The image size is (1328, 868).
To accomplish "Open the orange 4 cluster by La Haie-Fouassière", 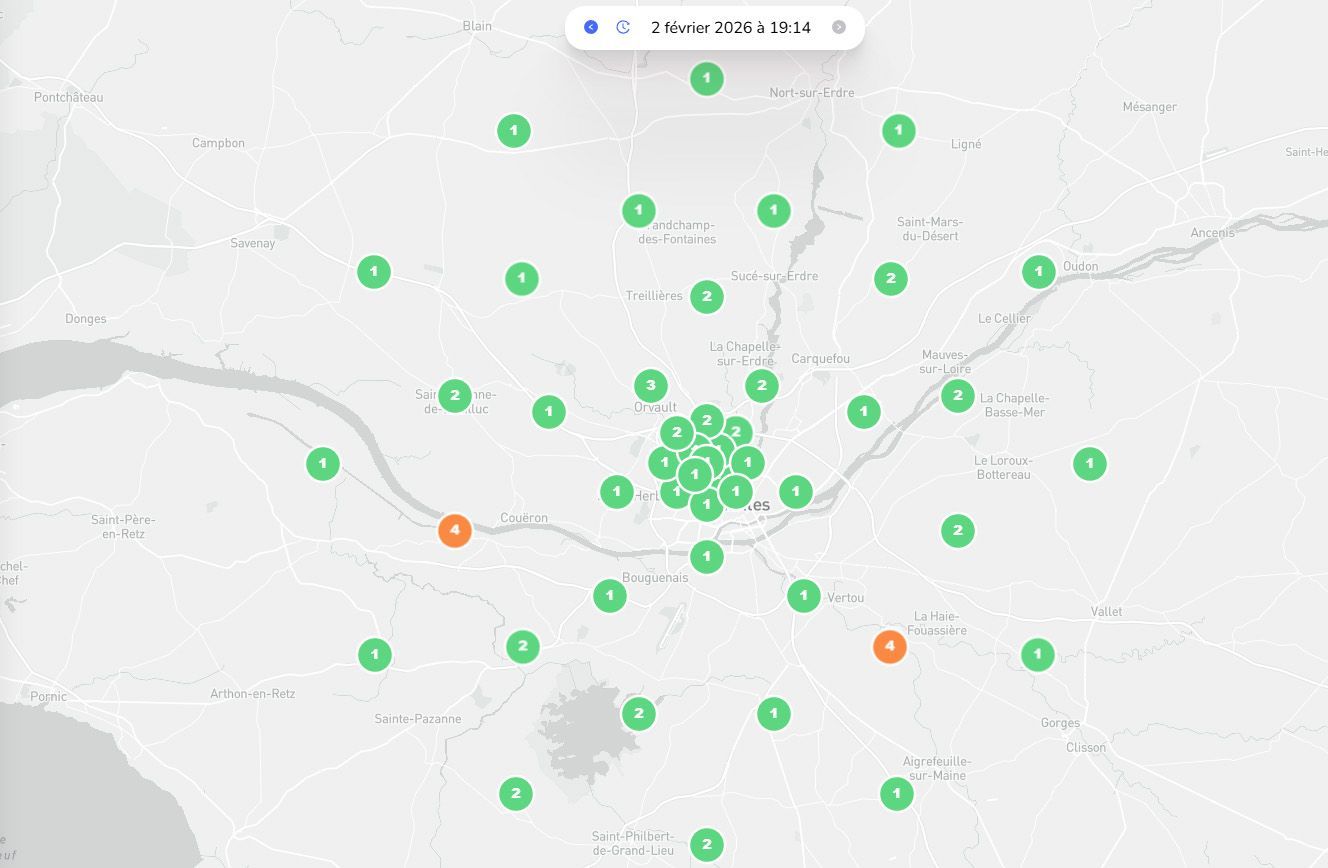I will pyautogui.click(x=889, y=646).
